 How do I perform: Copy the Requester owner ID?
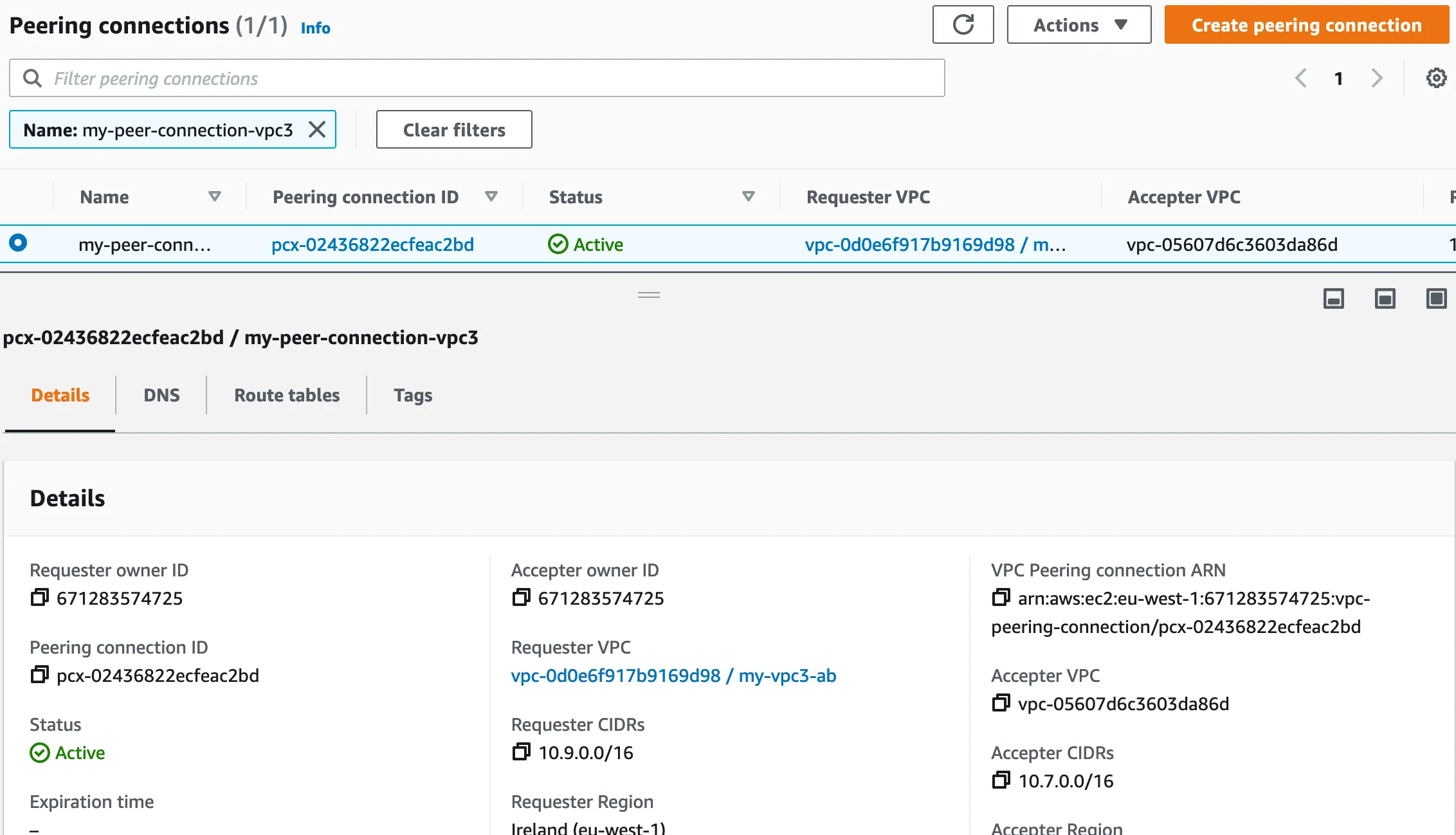39,598
